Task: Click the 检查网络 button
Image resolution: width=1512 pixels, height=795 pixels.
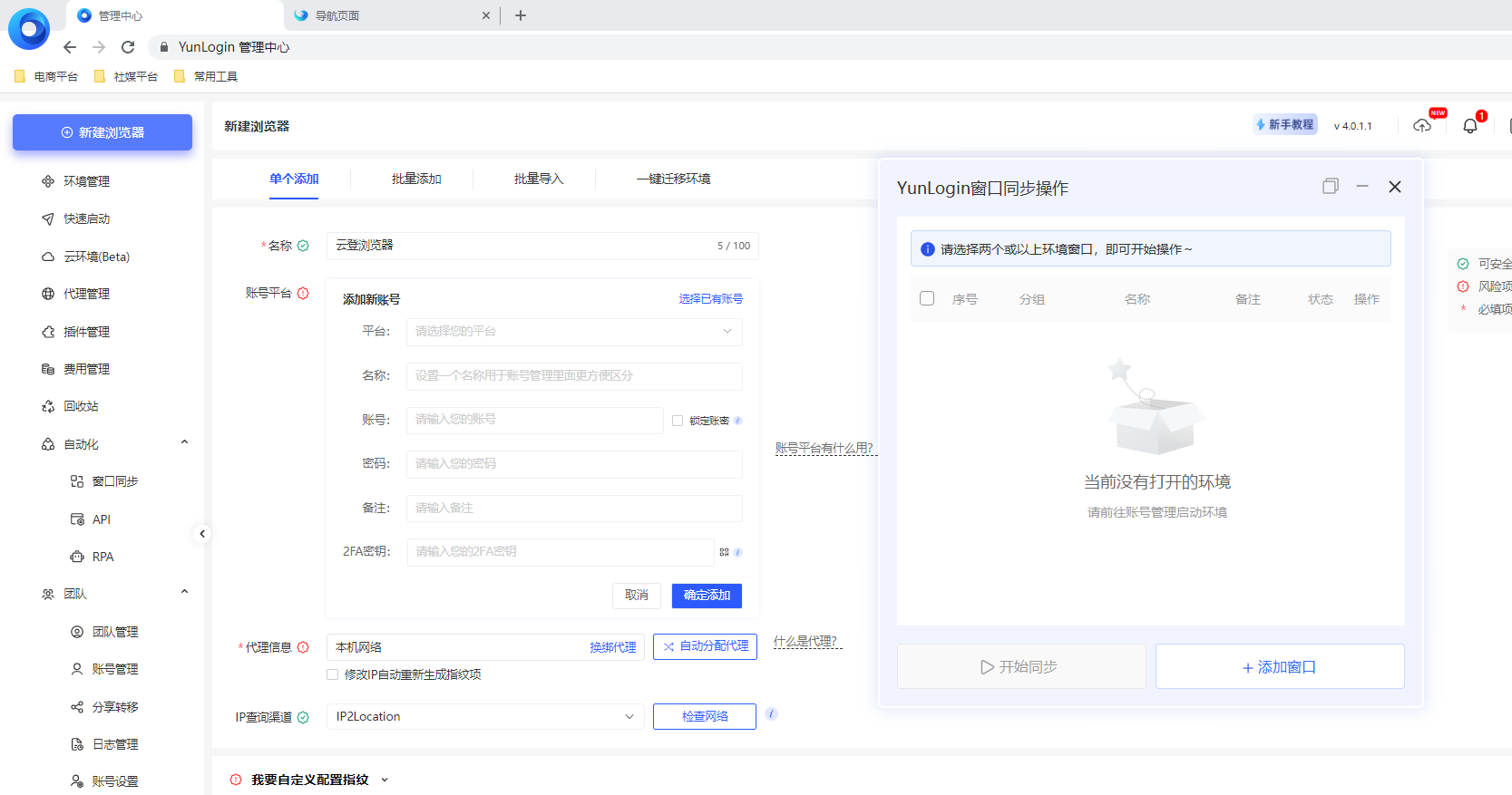Action: coord(705,716)
